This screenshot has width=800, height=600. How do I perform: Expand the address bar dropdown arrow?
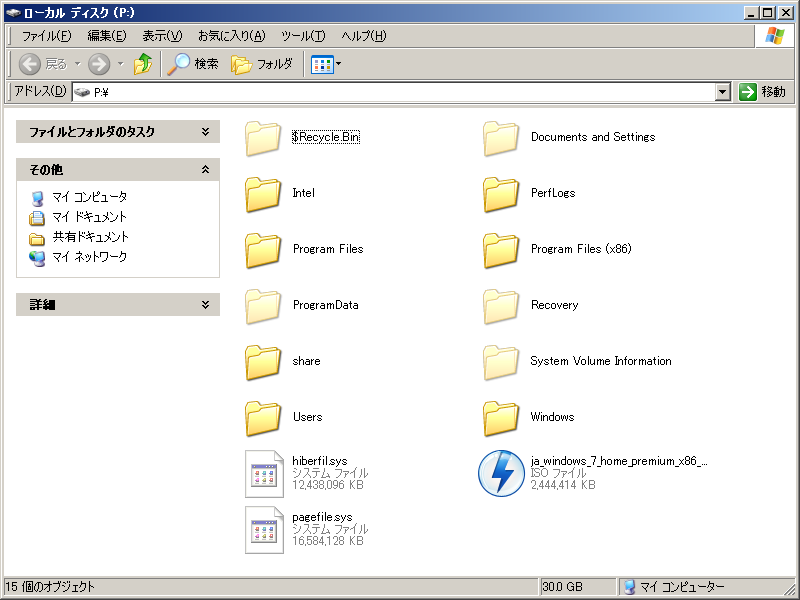(723, 92)
